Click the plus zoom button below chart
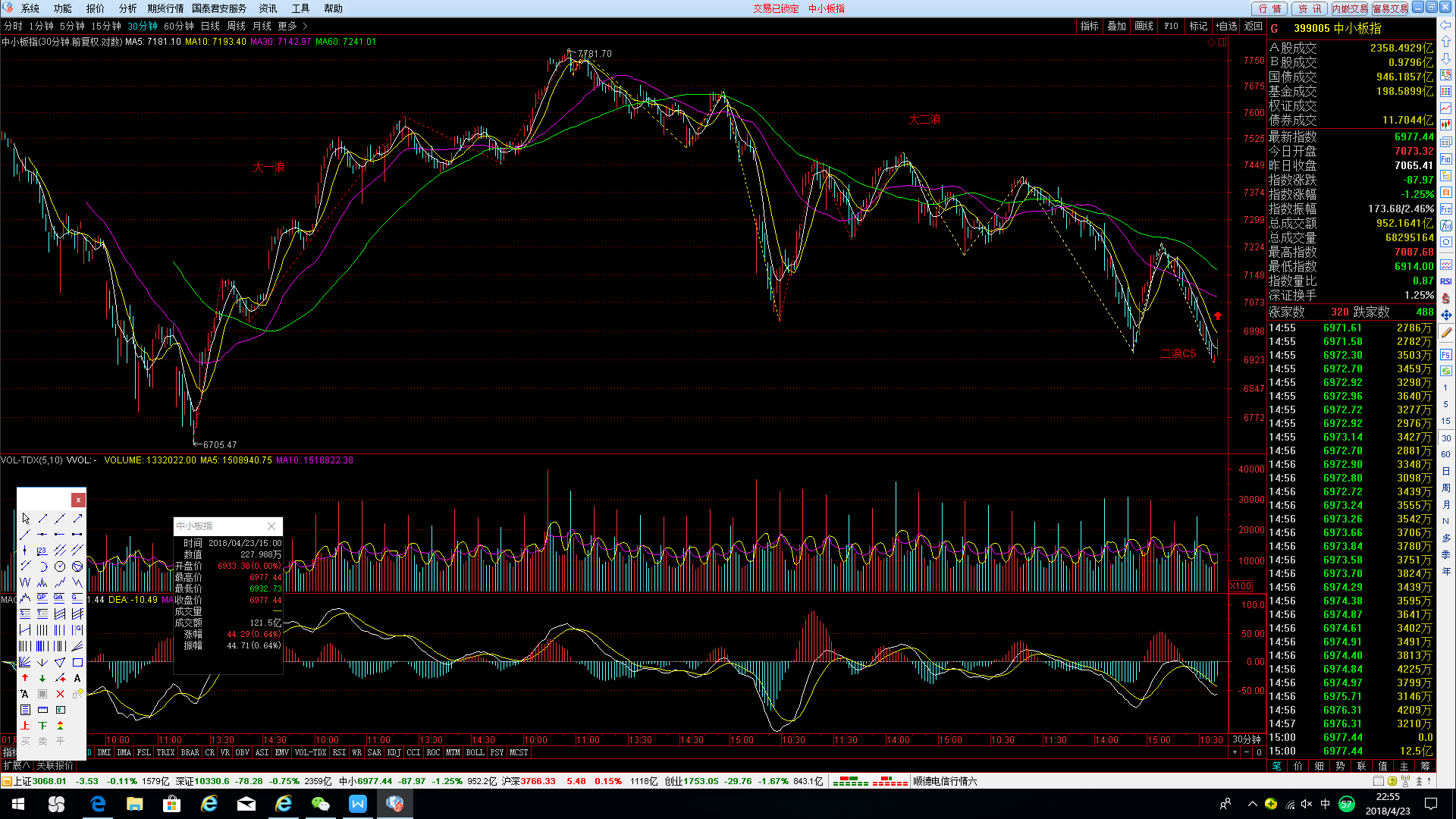The width and height of the screenshot is (1456, 819). click(1235, 752)
